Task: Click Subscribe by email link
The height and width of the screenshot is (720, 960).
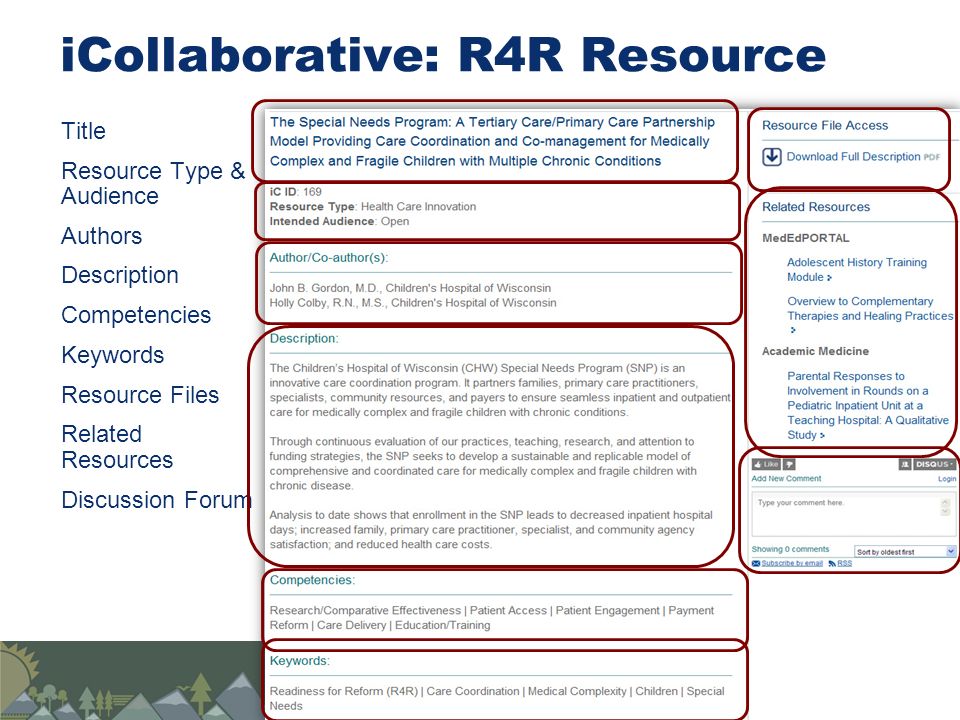Action: click(792, 563)
